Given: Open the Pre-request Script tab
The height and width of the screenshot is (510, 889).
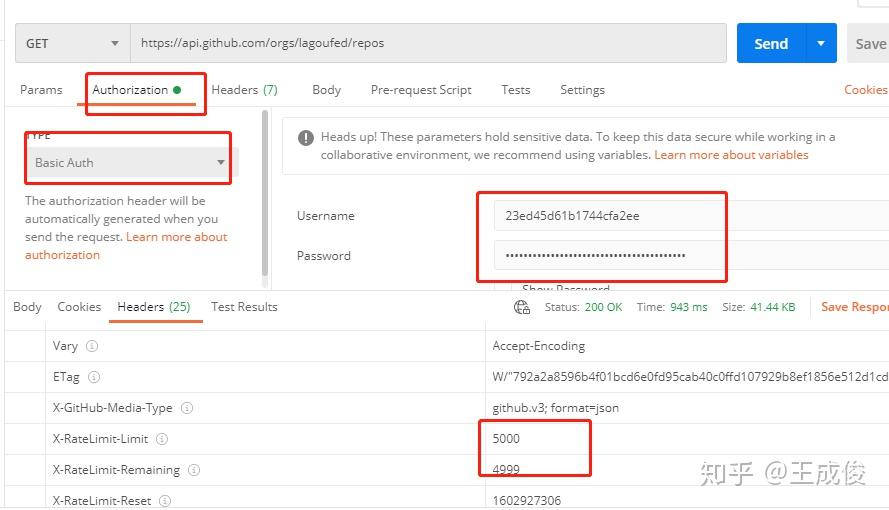Looking at the screenshot, I should [421, 90].
